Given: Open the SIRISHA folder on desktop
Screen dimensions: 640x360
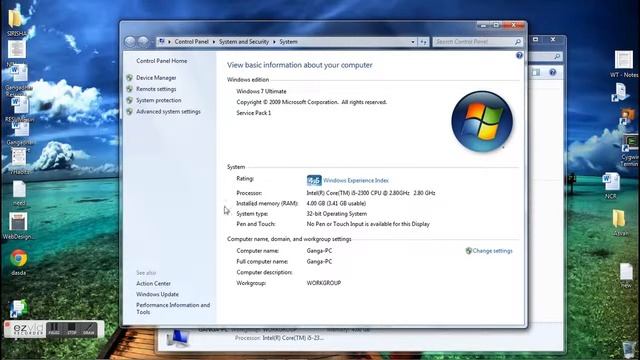Looking at the screenshot, I should (x=16, y=21).
